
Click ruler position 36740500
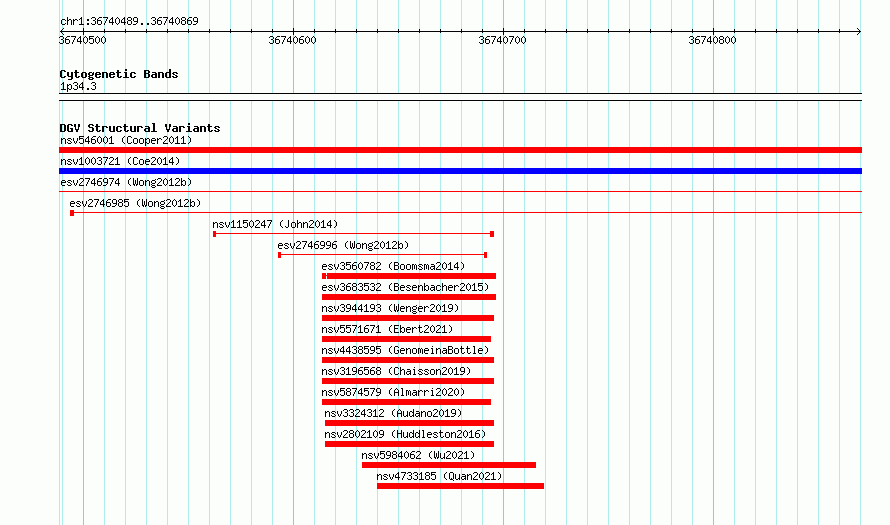83,40
